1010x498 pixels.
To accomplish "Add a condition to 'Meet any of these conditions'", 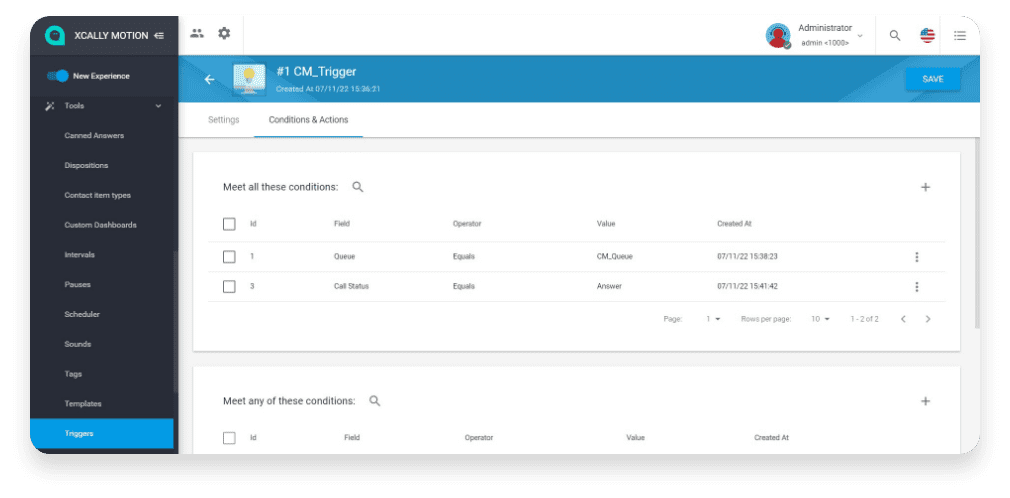I will tap(926, 401).
